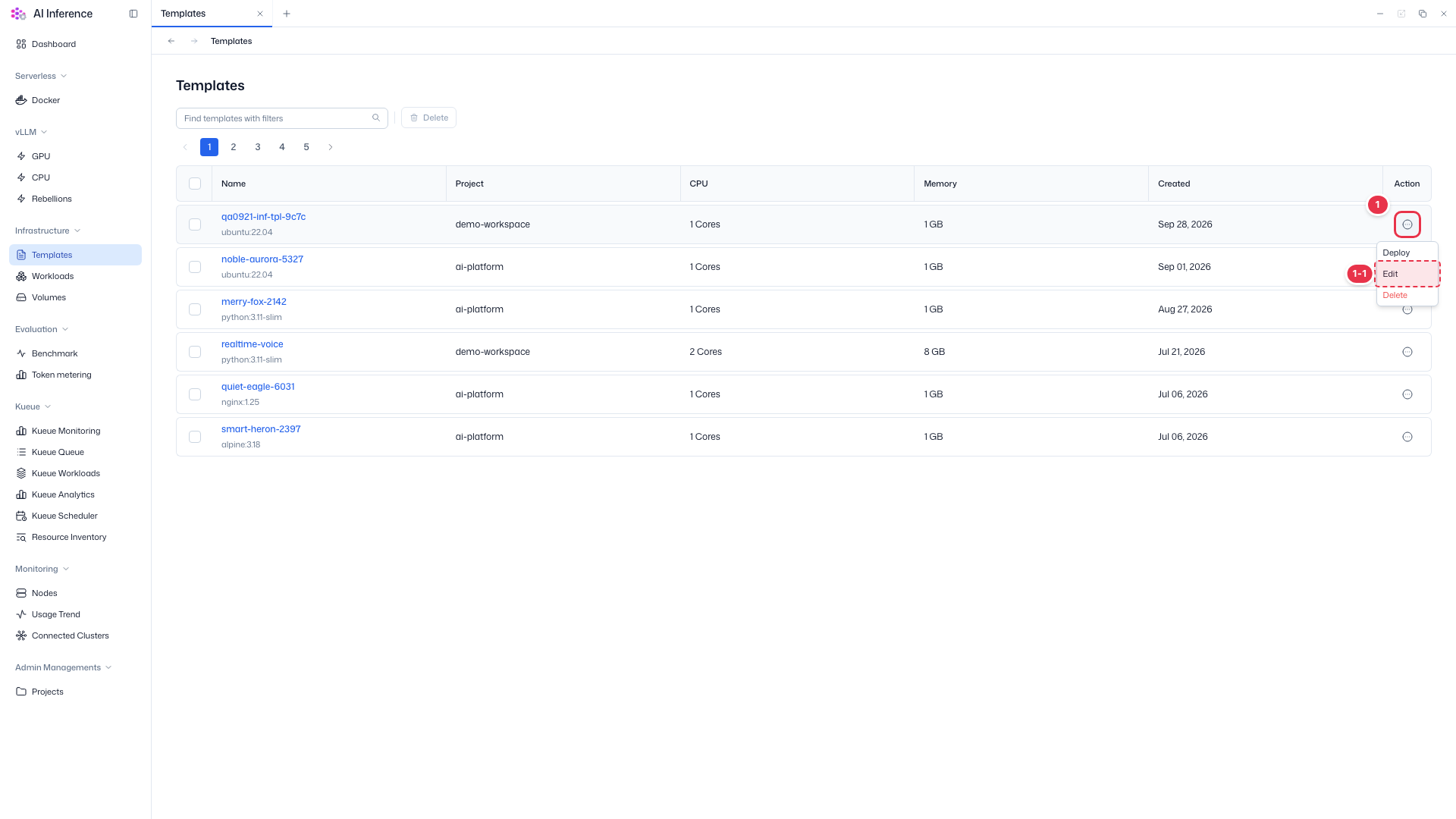Screen dimensions: 1456x819
Task: Open a new tab with plus icon
Action: point(287,14)
